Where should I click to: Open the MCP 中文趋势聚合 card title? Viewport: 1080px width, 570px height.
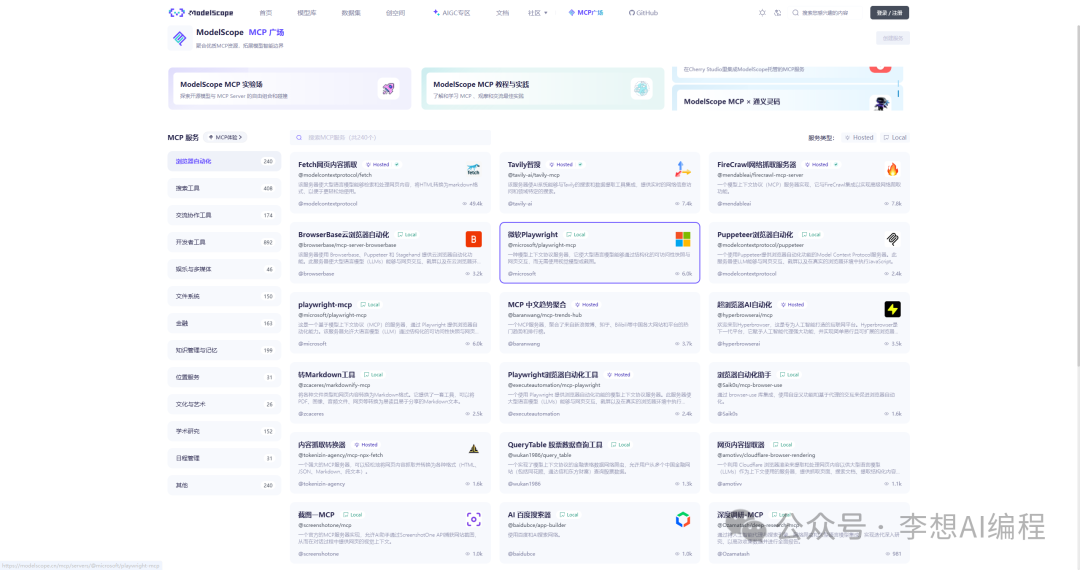(537, 304)
